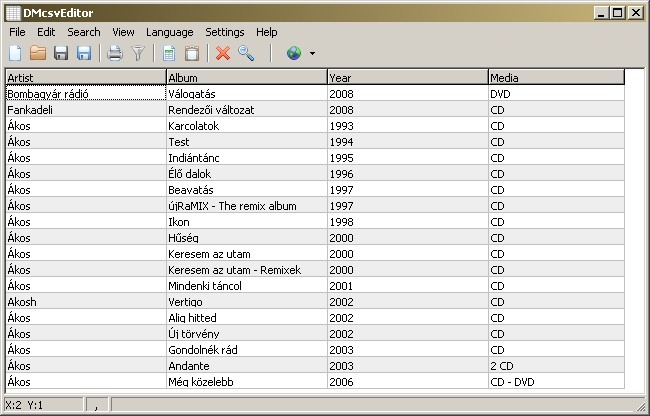This screenshot has width=650, height=416.
Task: Open the File menu
Action: click(17, 32)
